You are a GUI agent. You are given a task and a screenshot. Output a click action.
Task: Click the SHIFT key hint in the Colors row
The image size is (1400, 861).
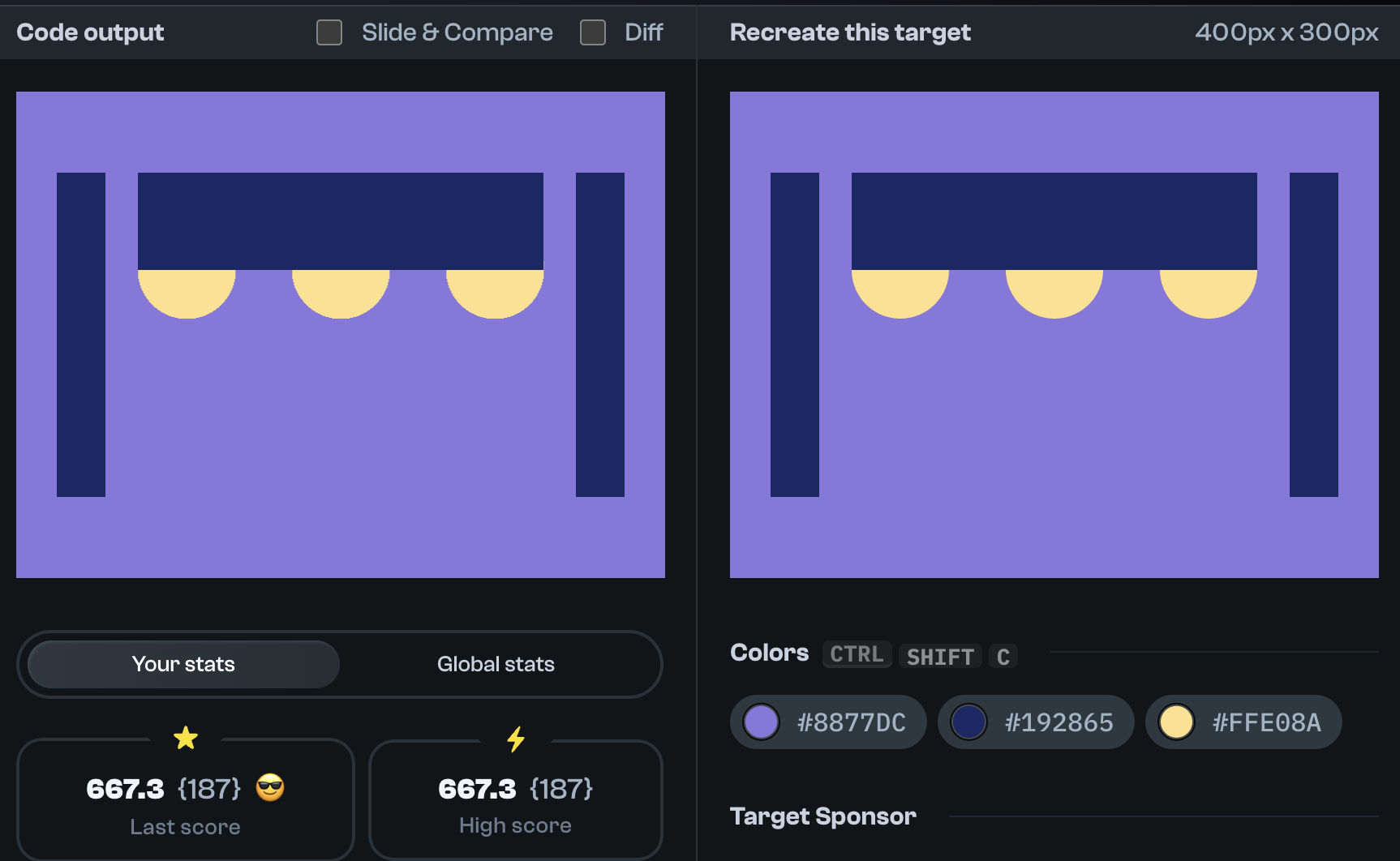939,657
